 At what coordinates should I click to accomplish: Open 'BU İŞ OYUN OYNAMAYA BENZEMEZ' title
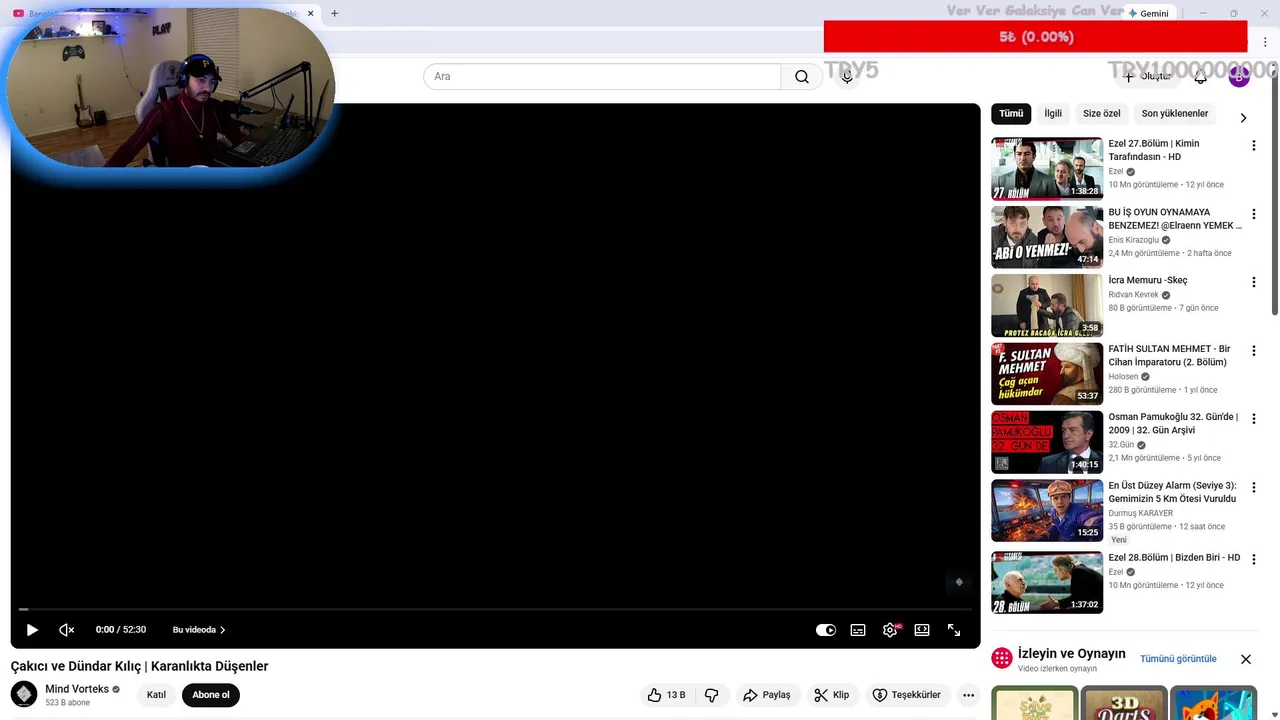click(1175, 219)
